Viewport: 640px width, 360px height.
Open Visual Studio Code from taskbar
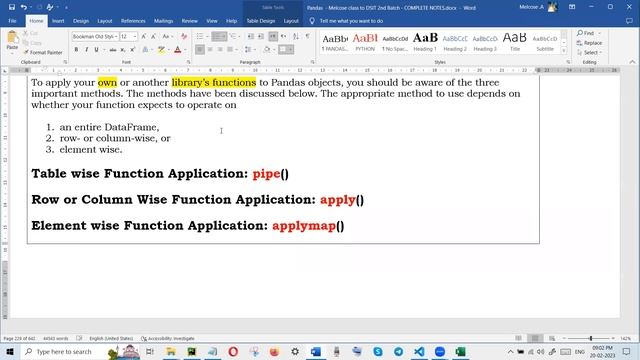pyautogui.click(x=419, y=351)
